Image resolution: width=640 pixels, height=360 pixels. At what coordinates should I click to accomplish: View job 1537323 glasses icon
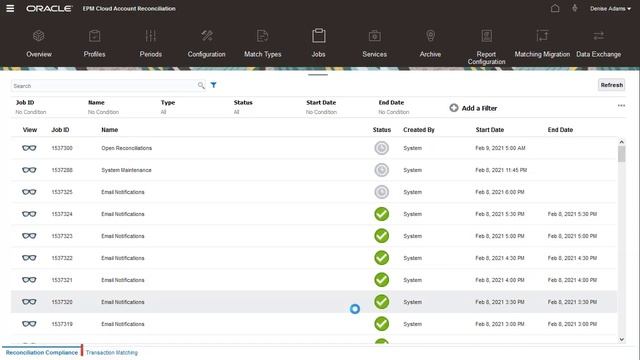[29, 236]
